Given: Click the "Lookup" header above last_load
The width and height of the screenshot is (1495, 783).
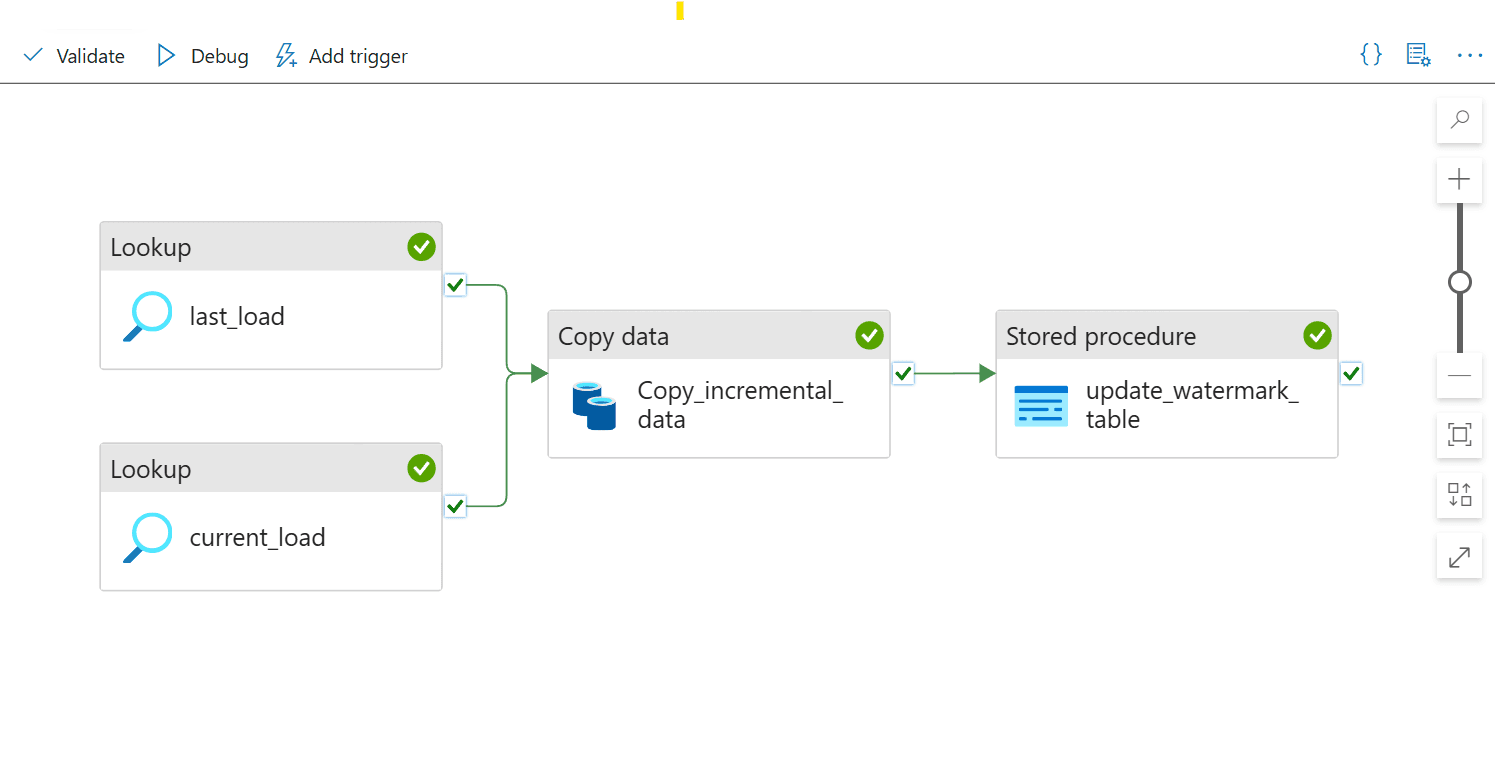Looking at the screenshot, I should tap(150, 247).
